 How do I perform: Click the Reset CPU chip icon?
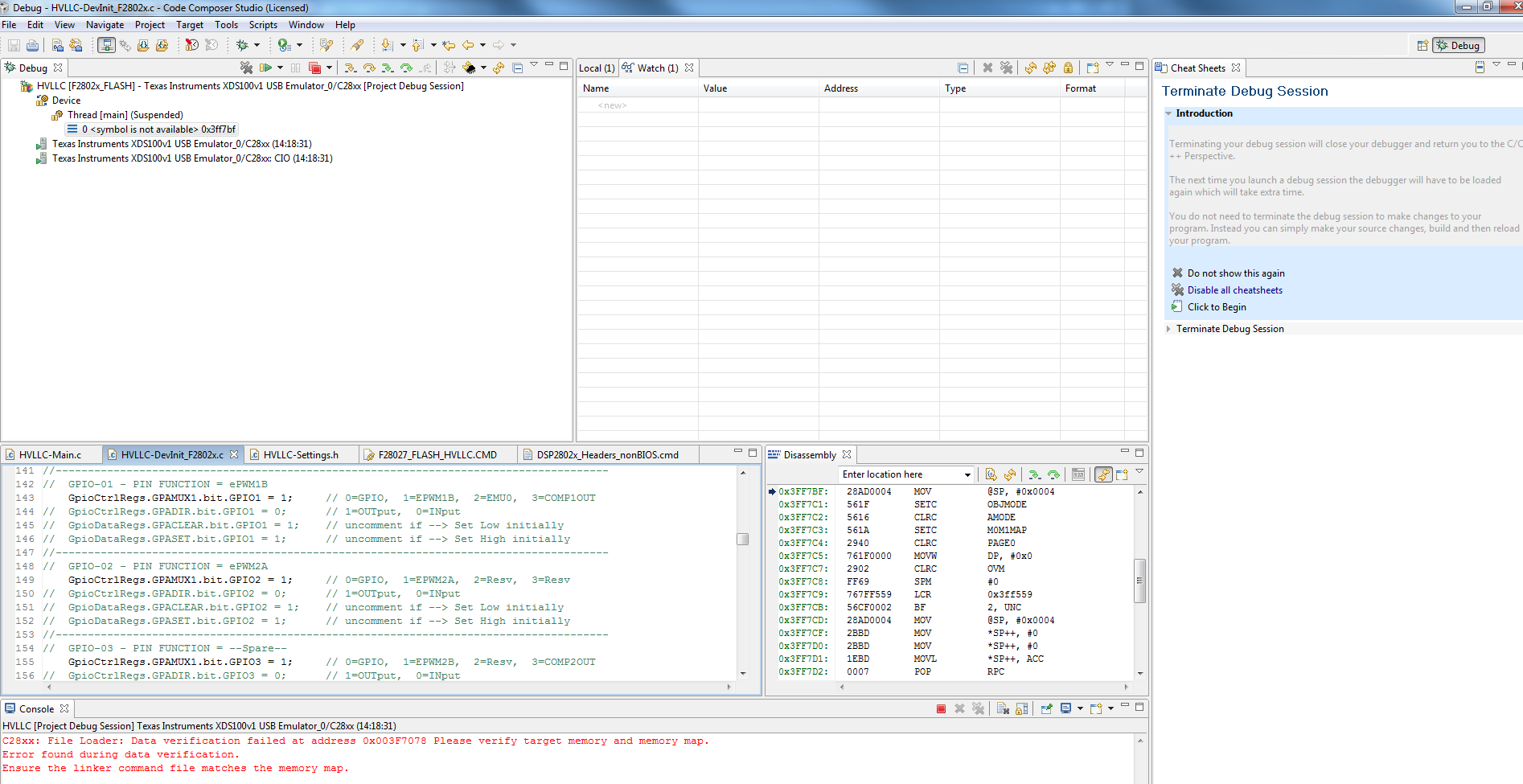469,68
